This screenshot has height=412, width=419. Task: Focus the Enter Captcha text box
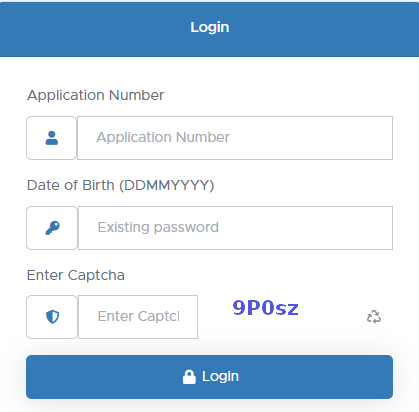pyautogui.click(x=138, y=317)
